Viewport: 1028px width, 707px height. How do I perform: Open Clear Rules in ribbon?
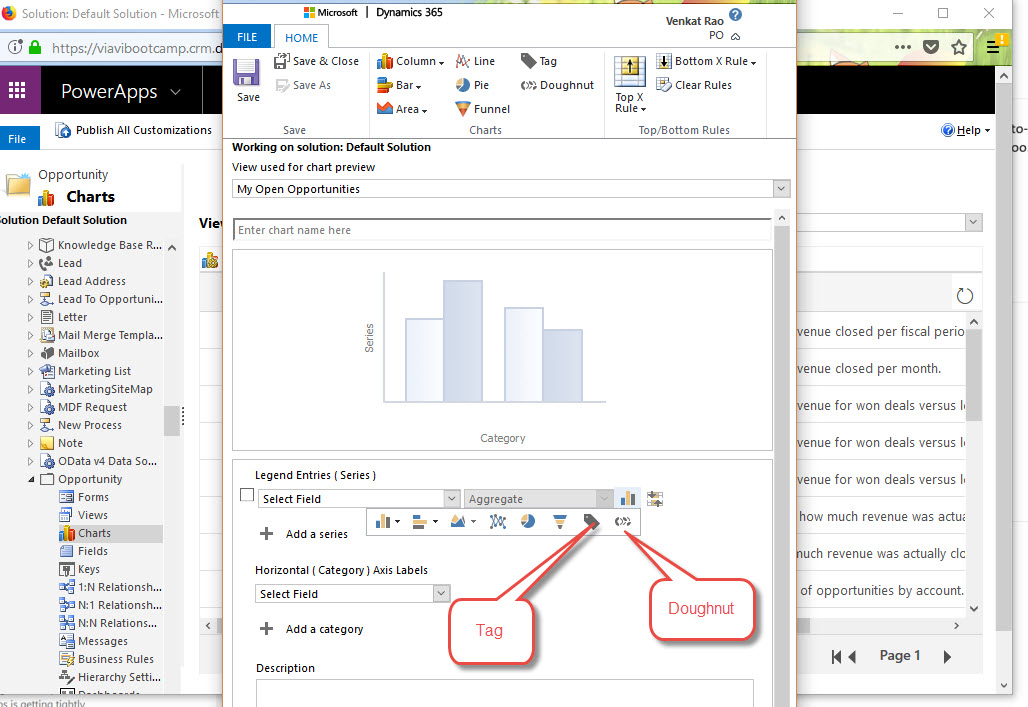(x=694, y=85)
